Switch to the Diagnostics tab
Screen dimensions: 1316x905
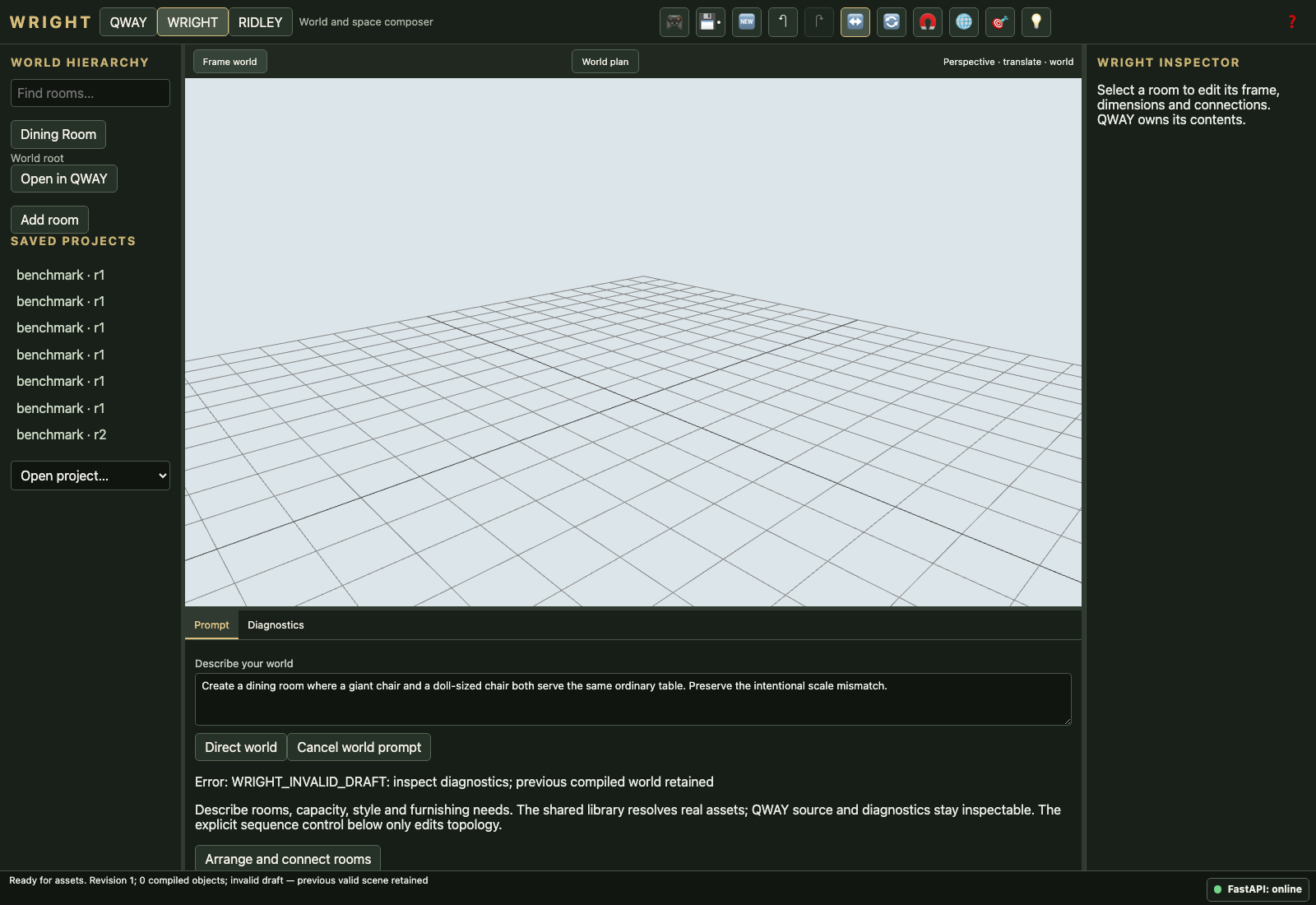pos(276,625)
